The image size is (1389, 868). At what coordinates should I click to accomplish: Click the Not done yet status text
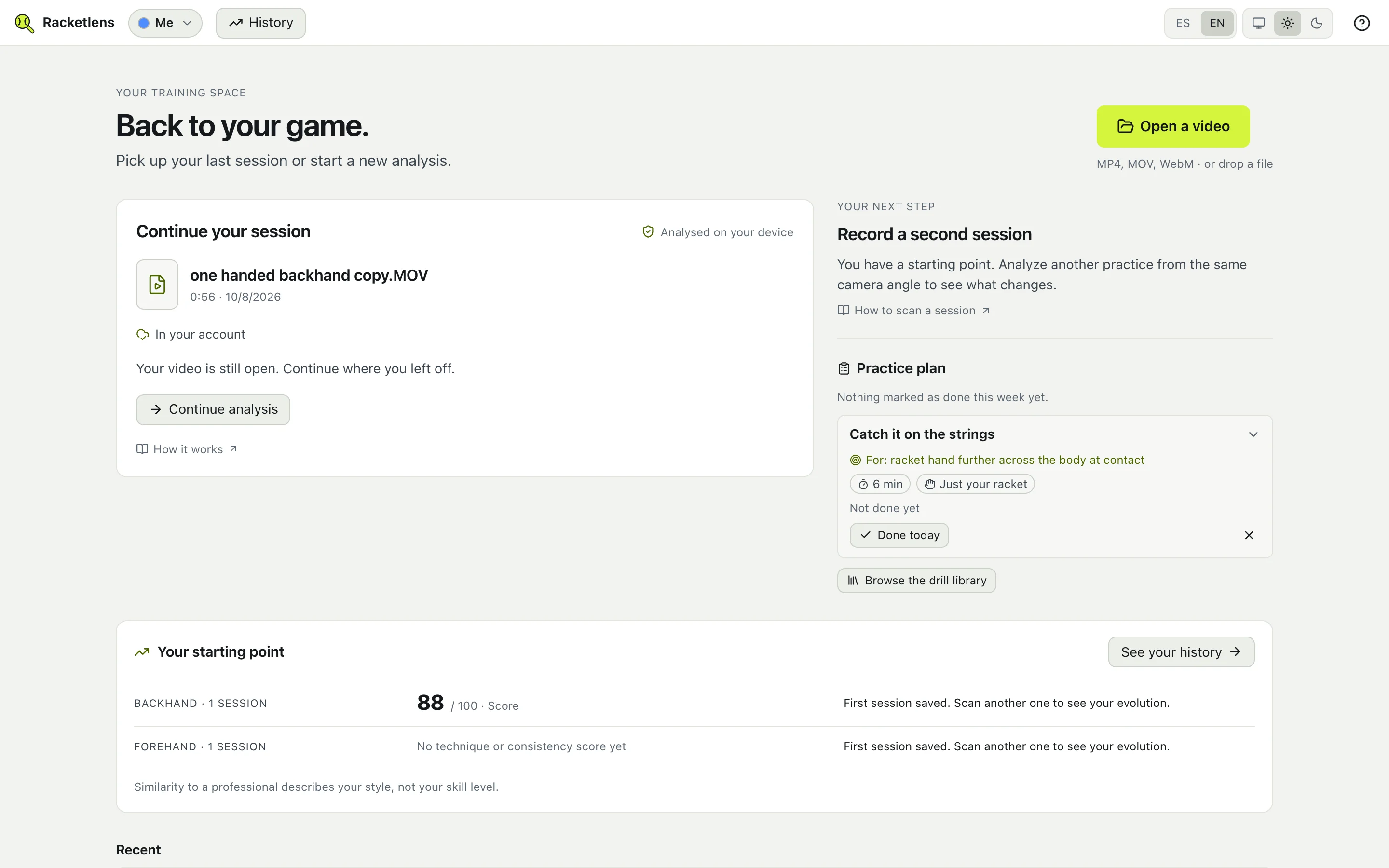tap(884, 508)
